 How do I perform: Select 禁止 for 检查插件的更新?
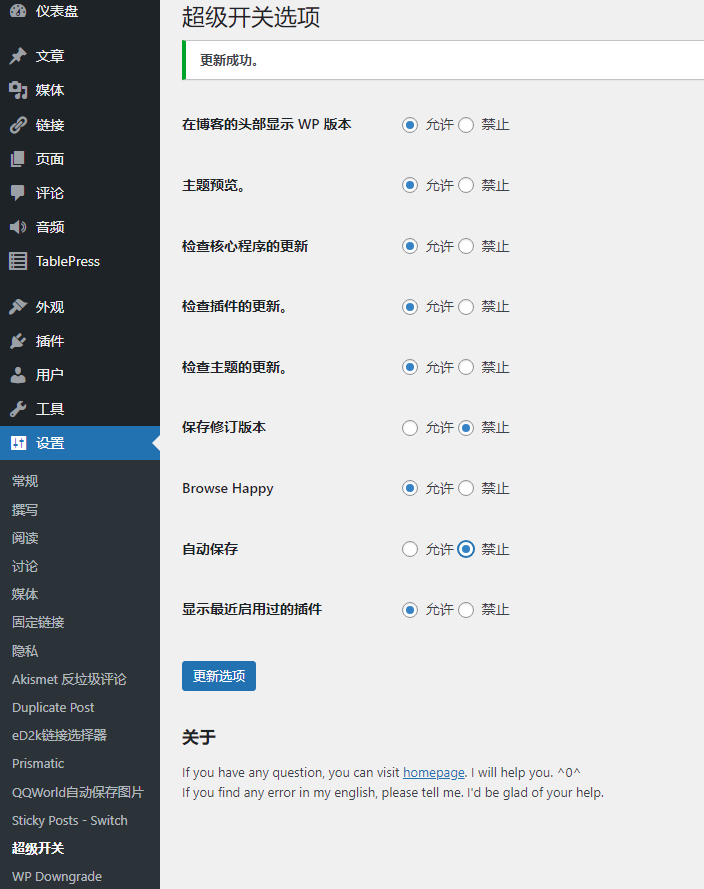pyautogui.click(x=466, y=307)
